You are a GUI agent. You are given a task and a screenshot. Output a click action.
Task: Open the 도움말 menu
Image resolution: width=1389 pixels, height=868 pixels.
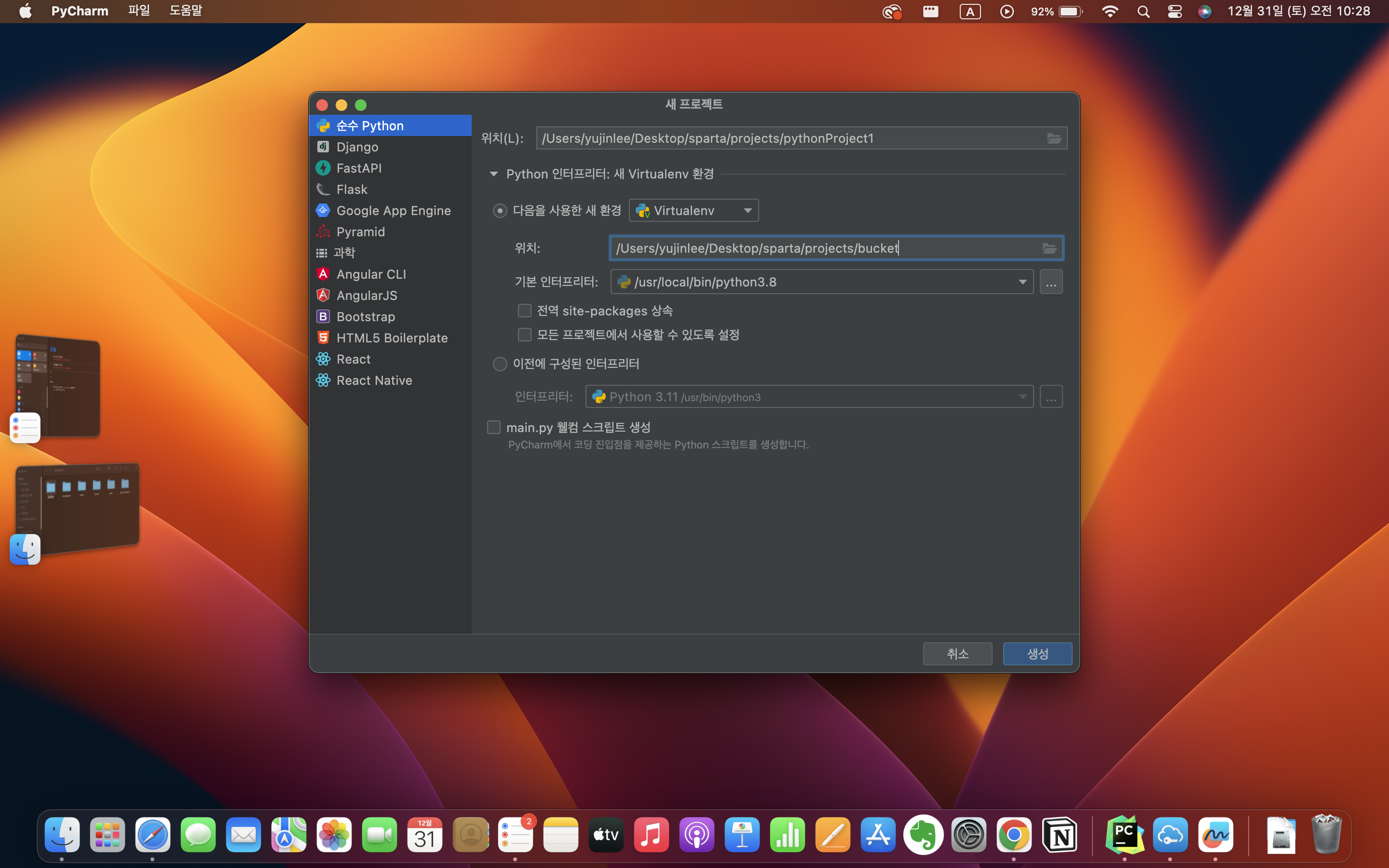coord(186,12)
